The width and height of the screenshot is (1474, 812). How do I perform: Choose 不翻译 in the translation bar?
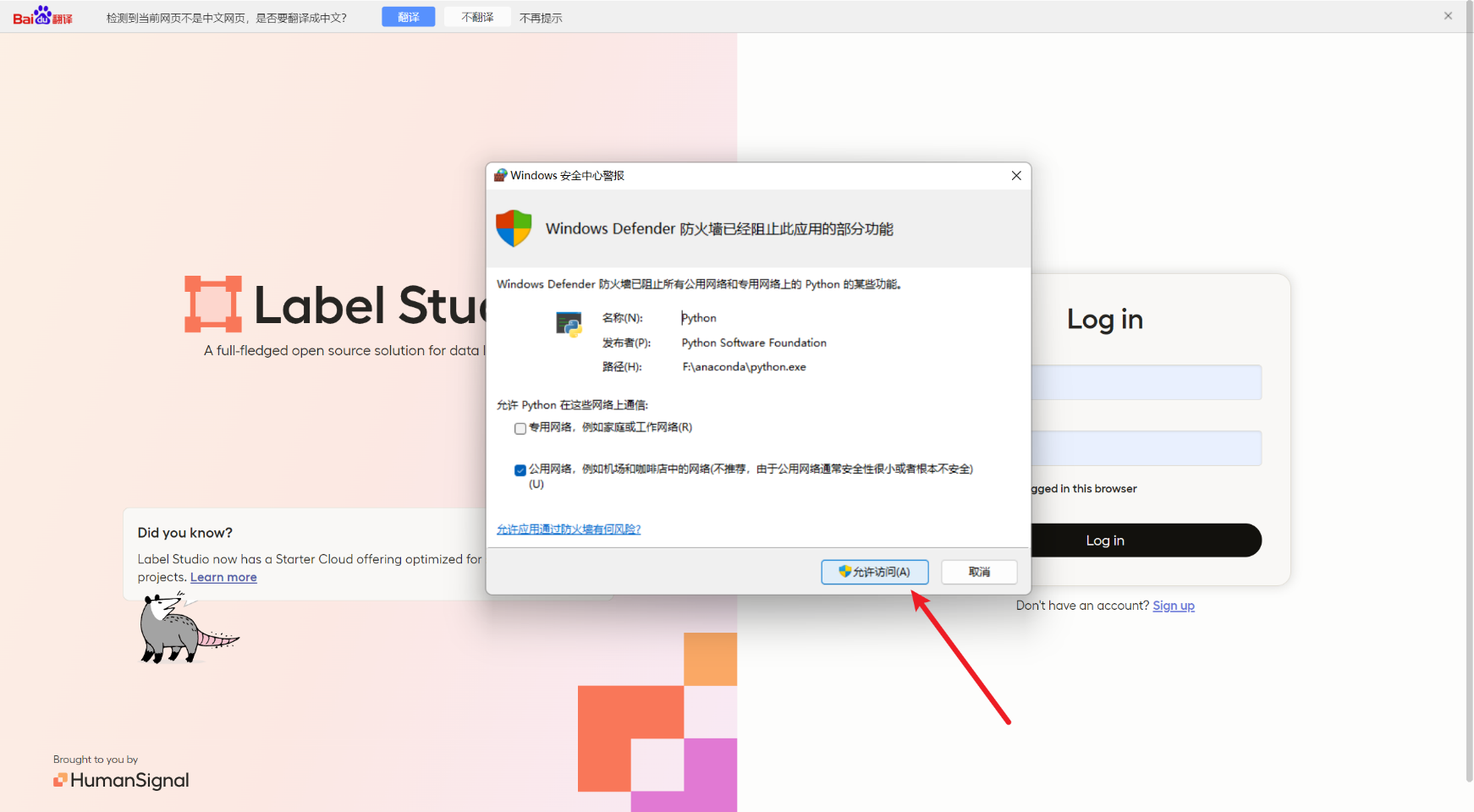click(x=477, y=17)
